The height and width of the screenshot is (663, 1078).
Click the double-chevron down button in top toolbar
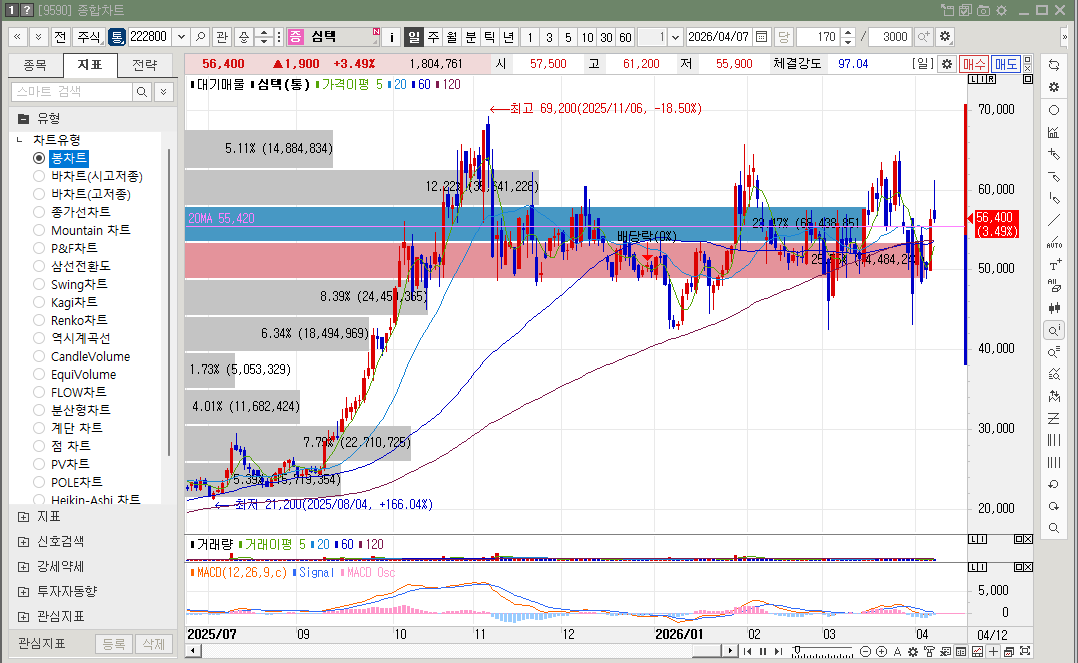(x=38, y=36)
